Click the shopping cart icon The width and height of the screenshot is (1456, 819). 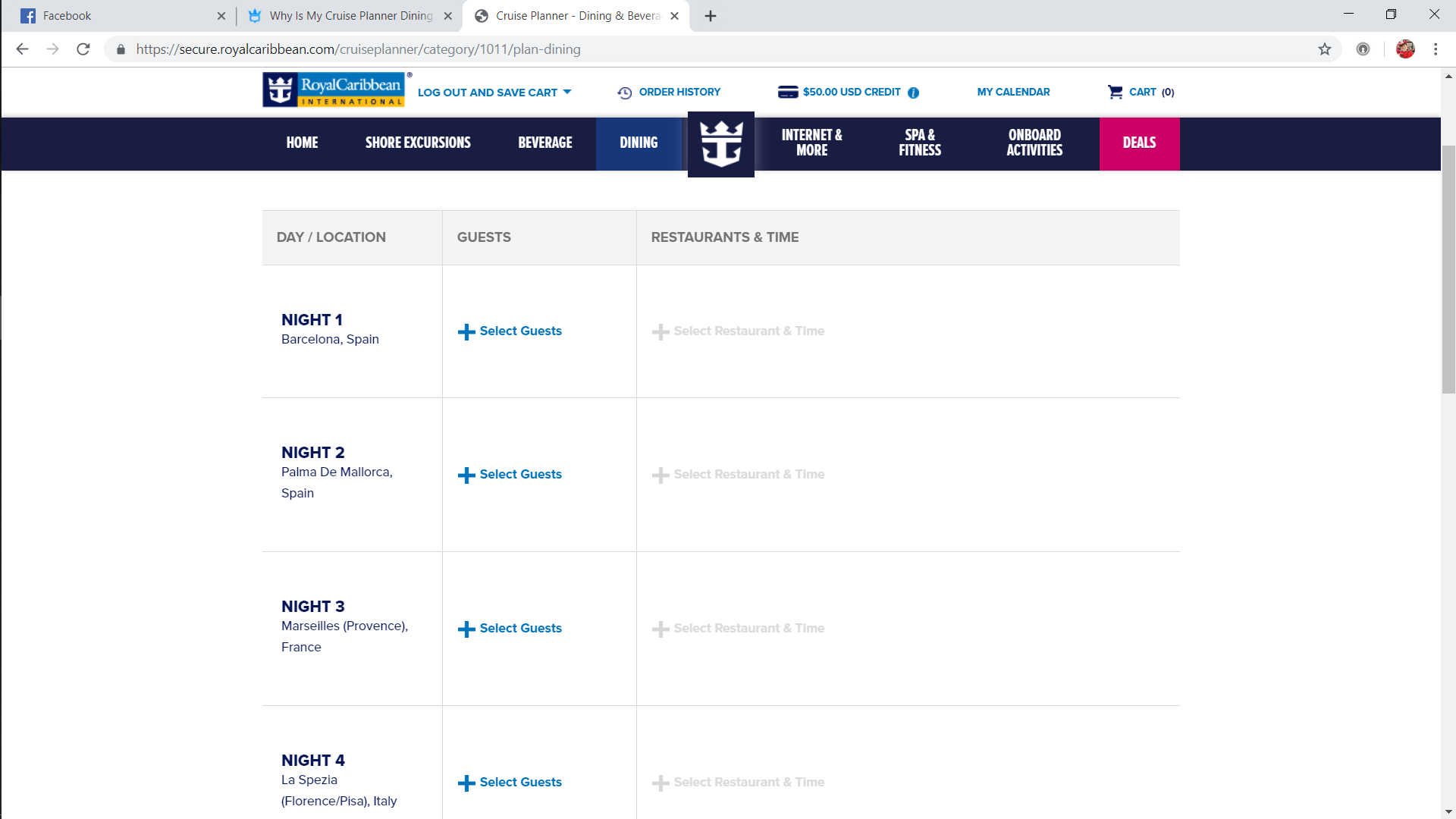click(x=1115, y=92)
